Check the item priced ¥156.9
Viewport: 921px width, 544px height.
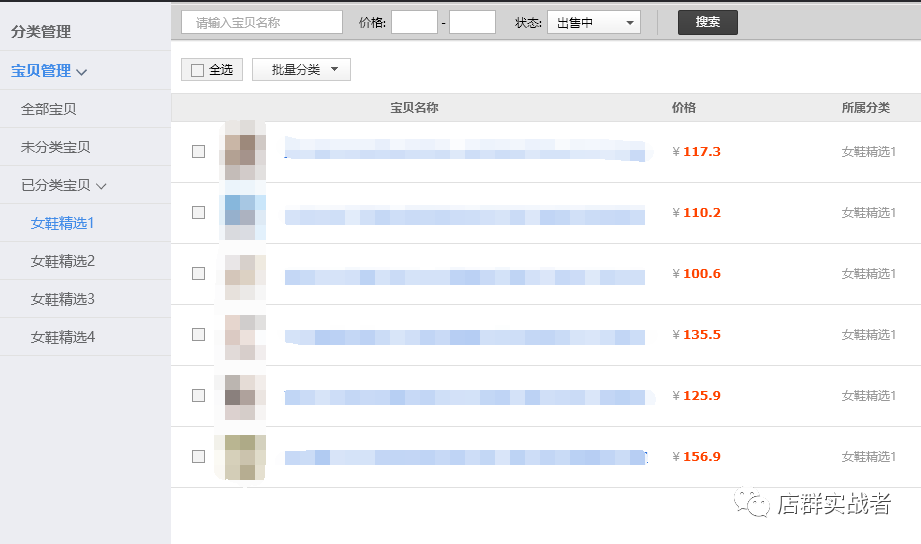click(199, 457)
